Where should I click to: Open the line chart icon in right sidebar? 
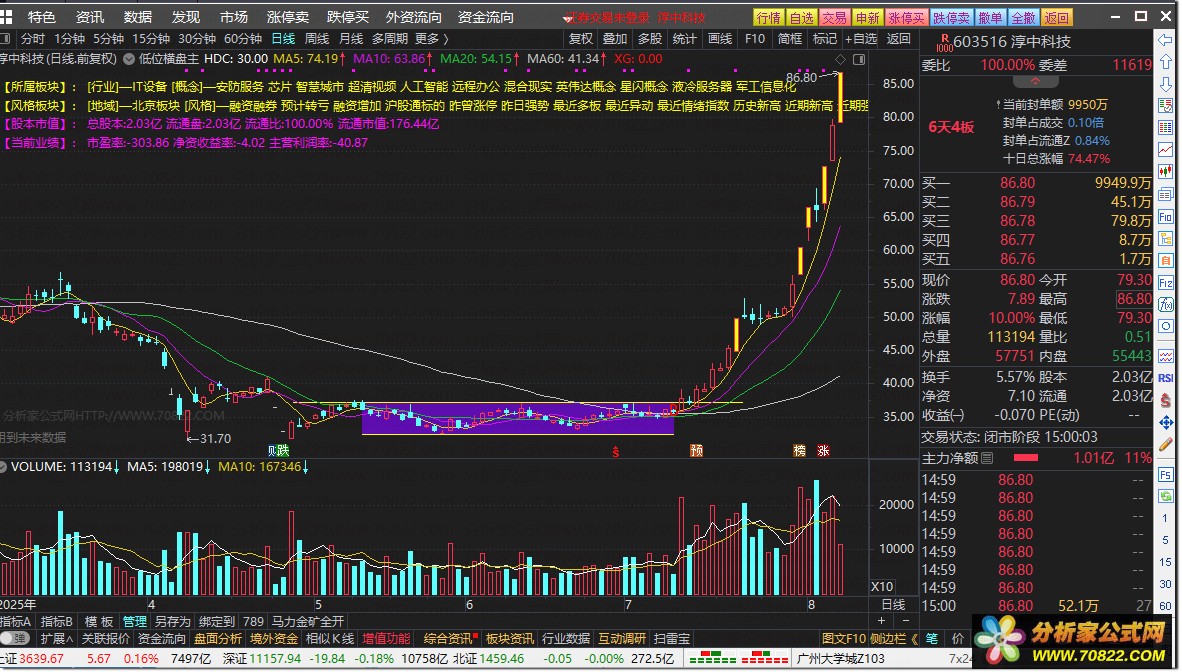point(1165,150)
